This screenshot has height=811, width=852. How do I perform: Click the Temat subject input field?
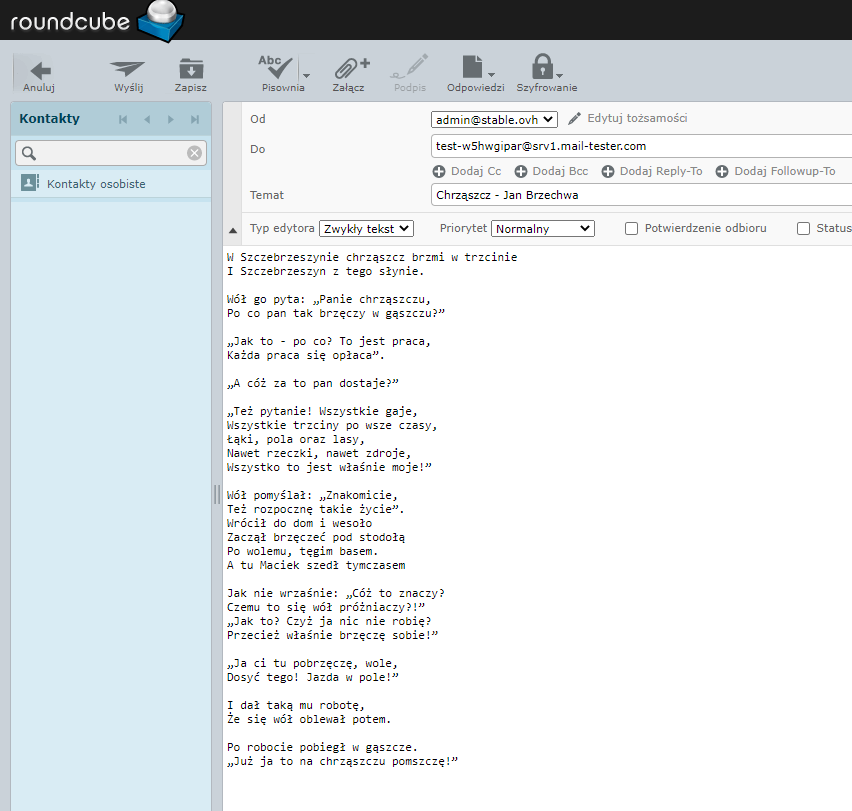(640, 195)
